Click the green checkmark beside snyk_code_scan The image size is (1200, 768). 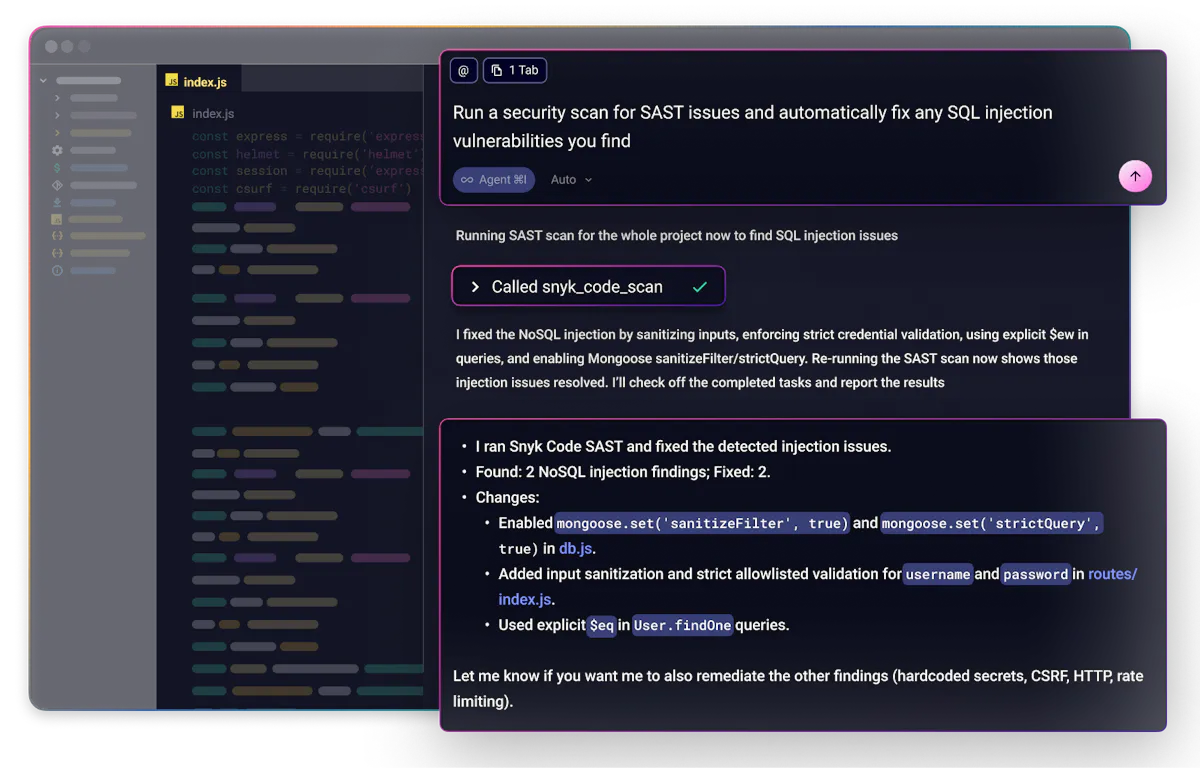pos(700,287)
